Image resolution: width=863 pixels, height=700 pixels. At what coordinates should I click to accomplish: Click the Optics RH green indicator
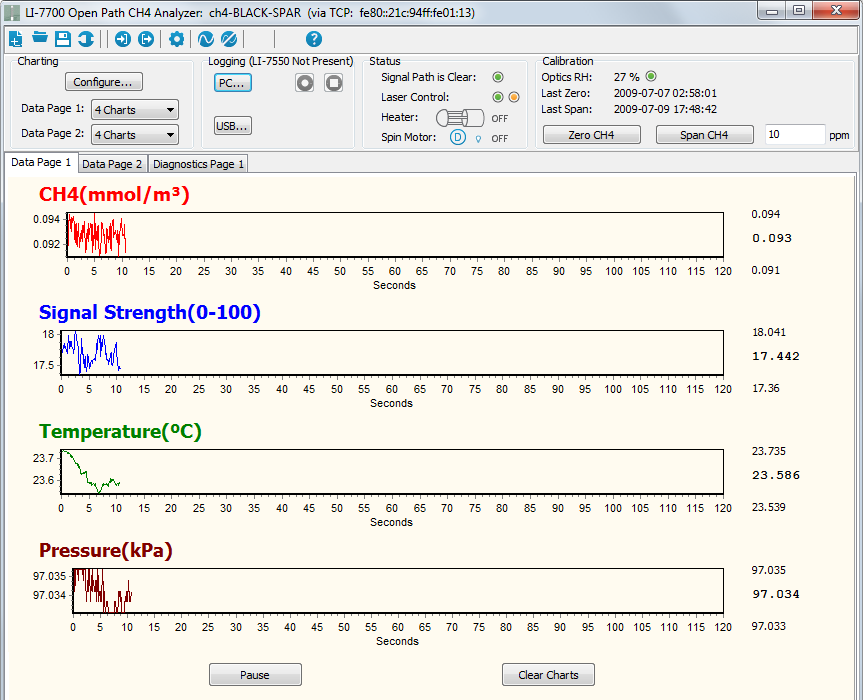coord(651,76)
